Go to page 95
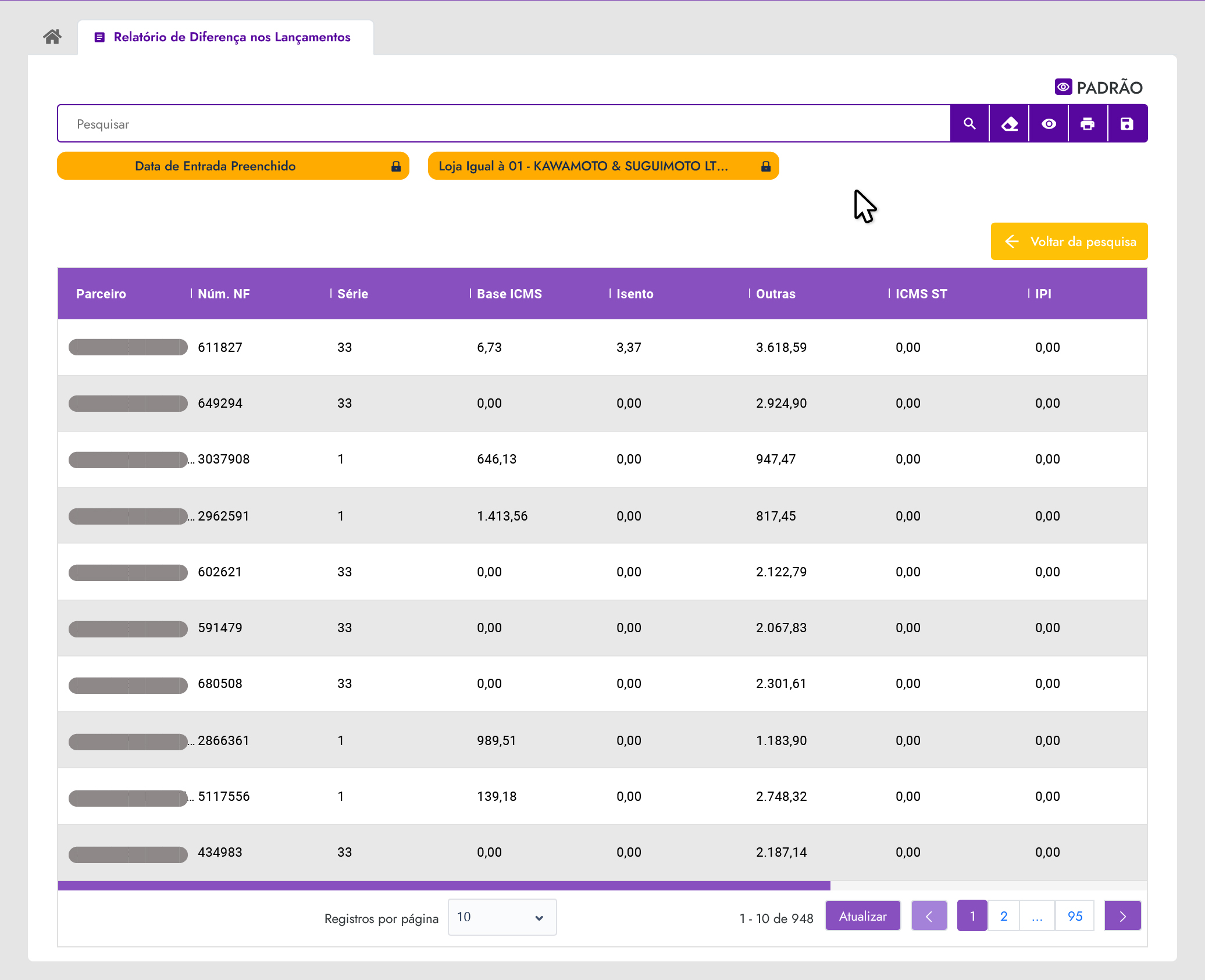The width and height of the screenshot is (1205, 980). click(1075, 917)
